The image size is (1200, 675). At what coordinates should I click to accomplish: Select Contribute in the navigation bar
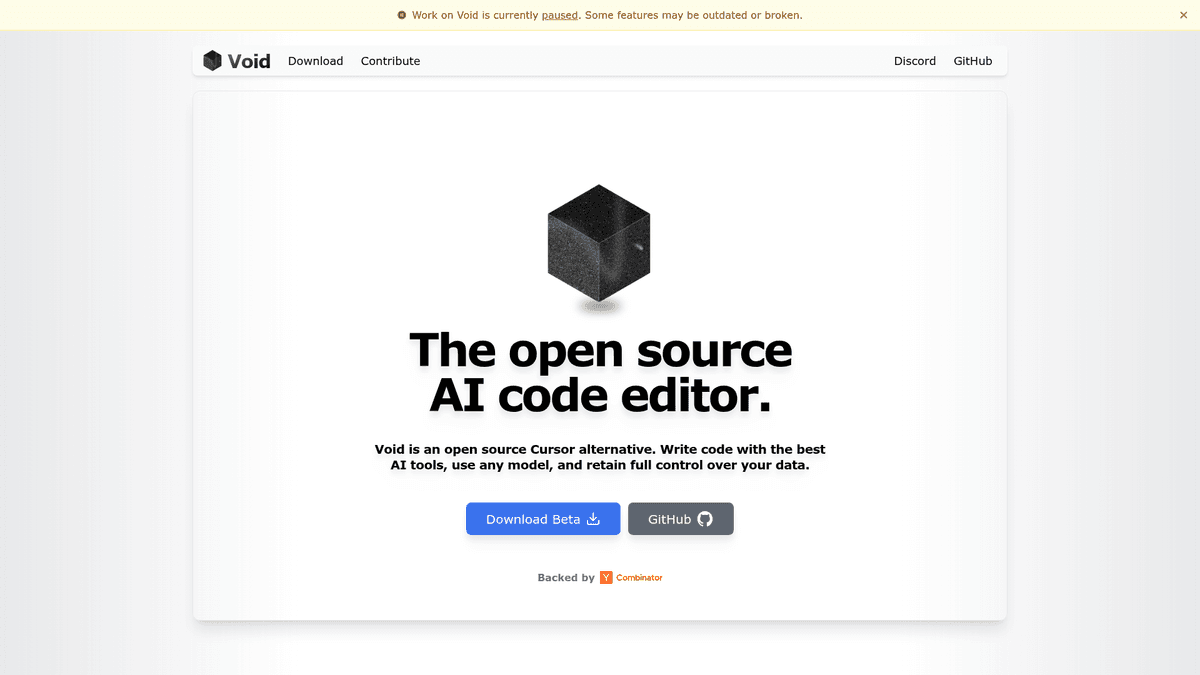[390, 61]
